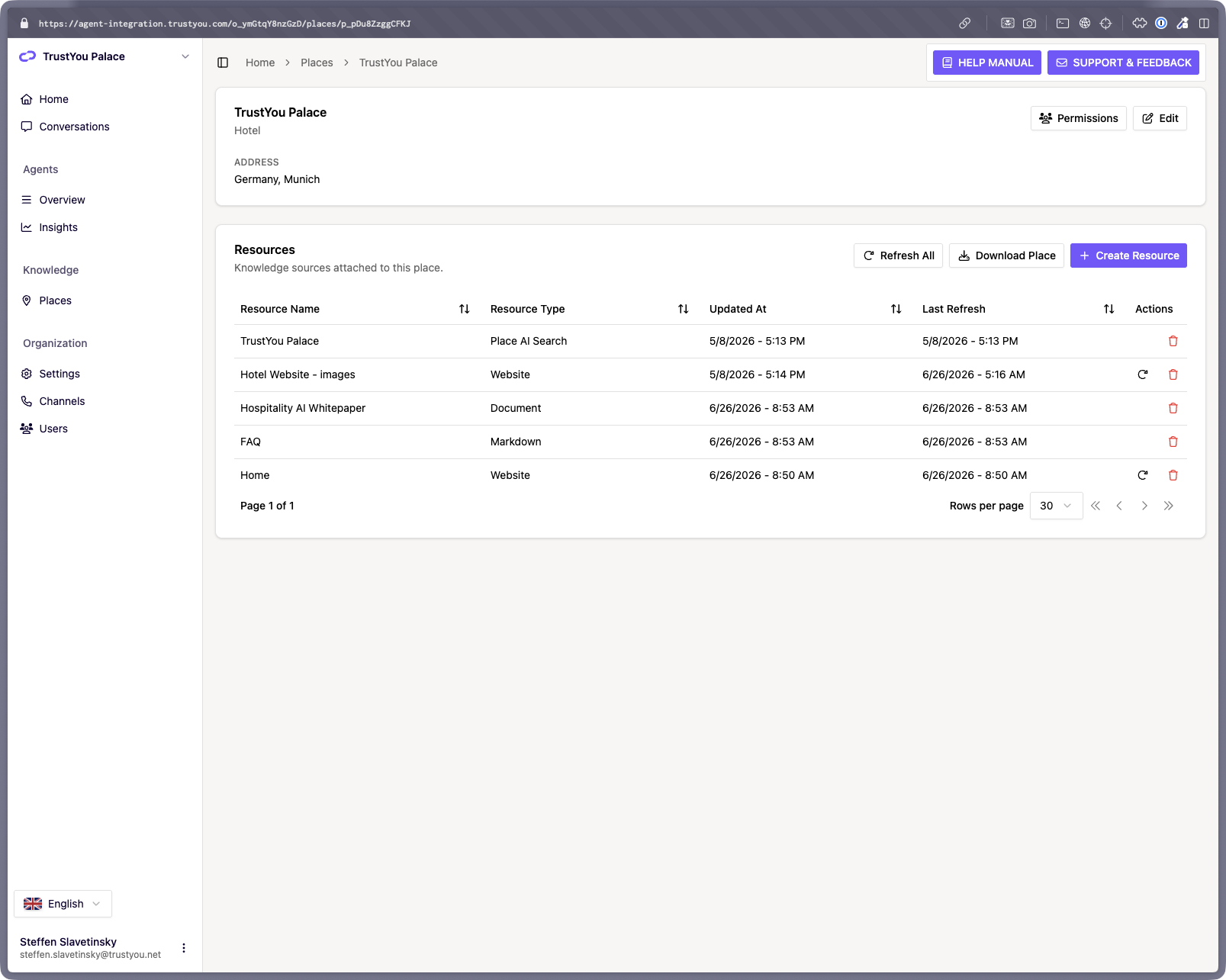Delete the Hospitality AI Whitepaper resource
Screen dimensions: 1226x980
[1173, 408]
